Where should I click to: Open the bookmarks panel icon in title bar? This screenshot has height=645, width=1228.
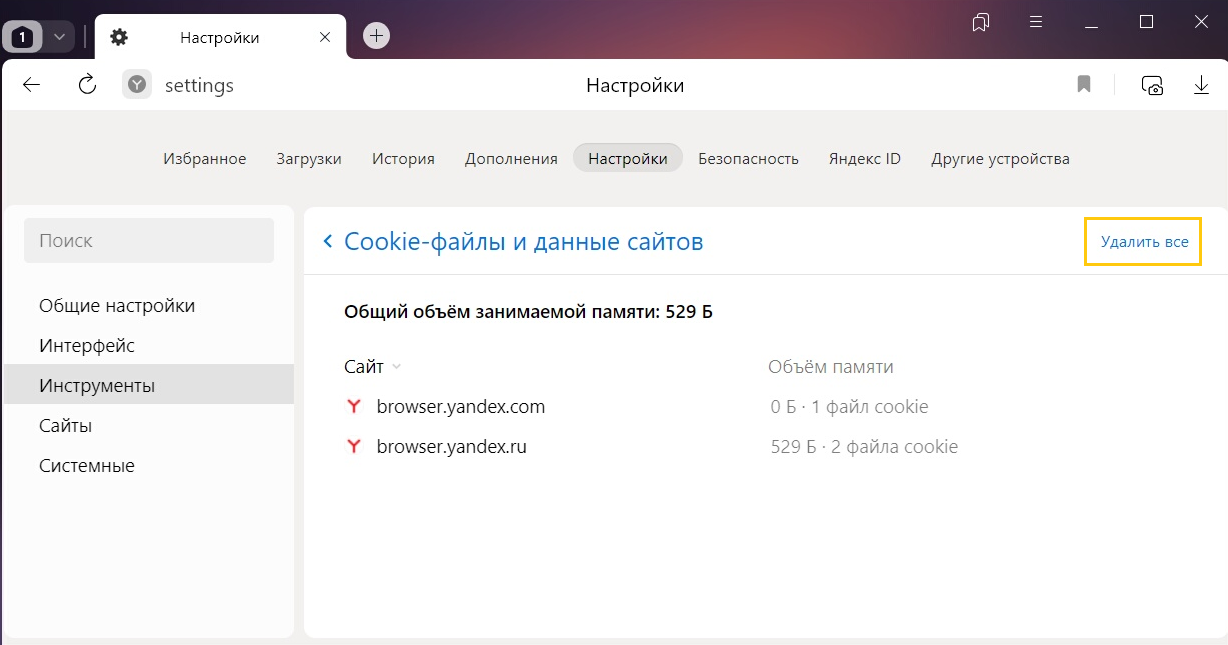(x=981, y=22)
